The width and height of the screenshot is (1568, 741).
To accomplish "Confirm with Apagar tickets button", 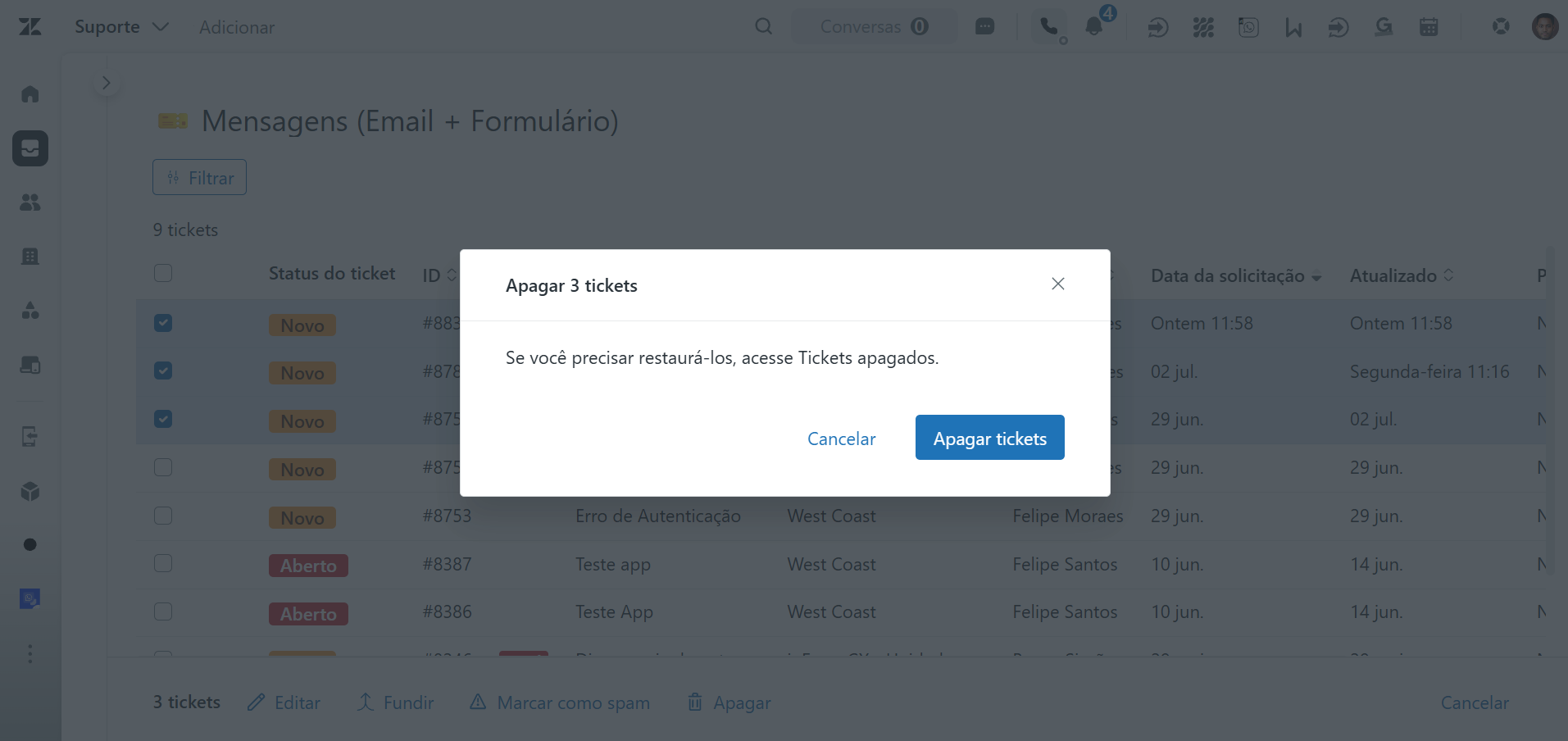I will tap(989, 438).
